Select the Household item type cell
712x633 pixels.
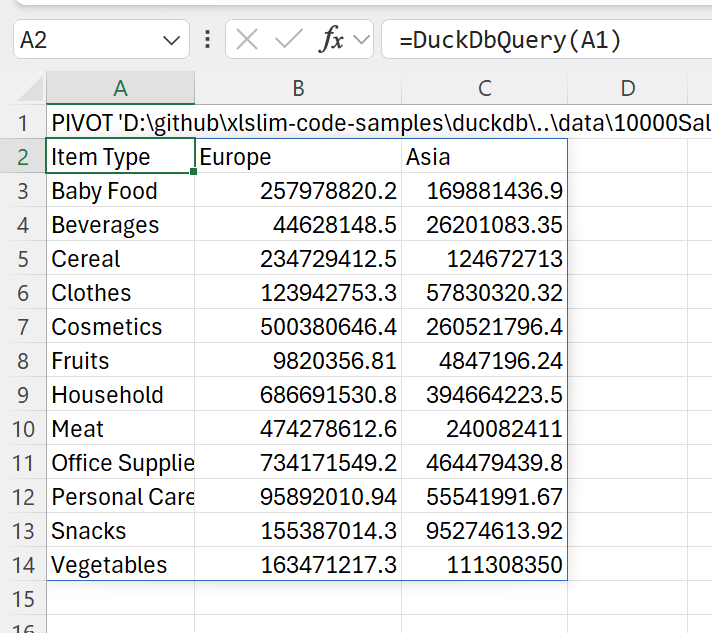click(121, 395)
